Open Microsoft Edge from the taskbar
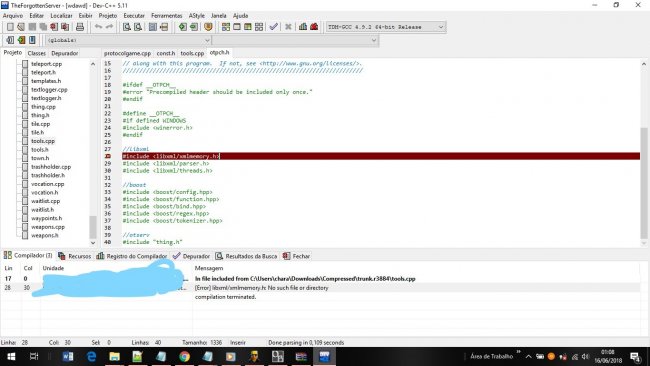Viewport: 650px width, 366px height. click(91, 356)
